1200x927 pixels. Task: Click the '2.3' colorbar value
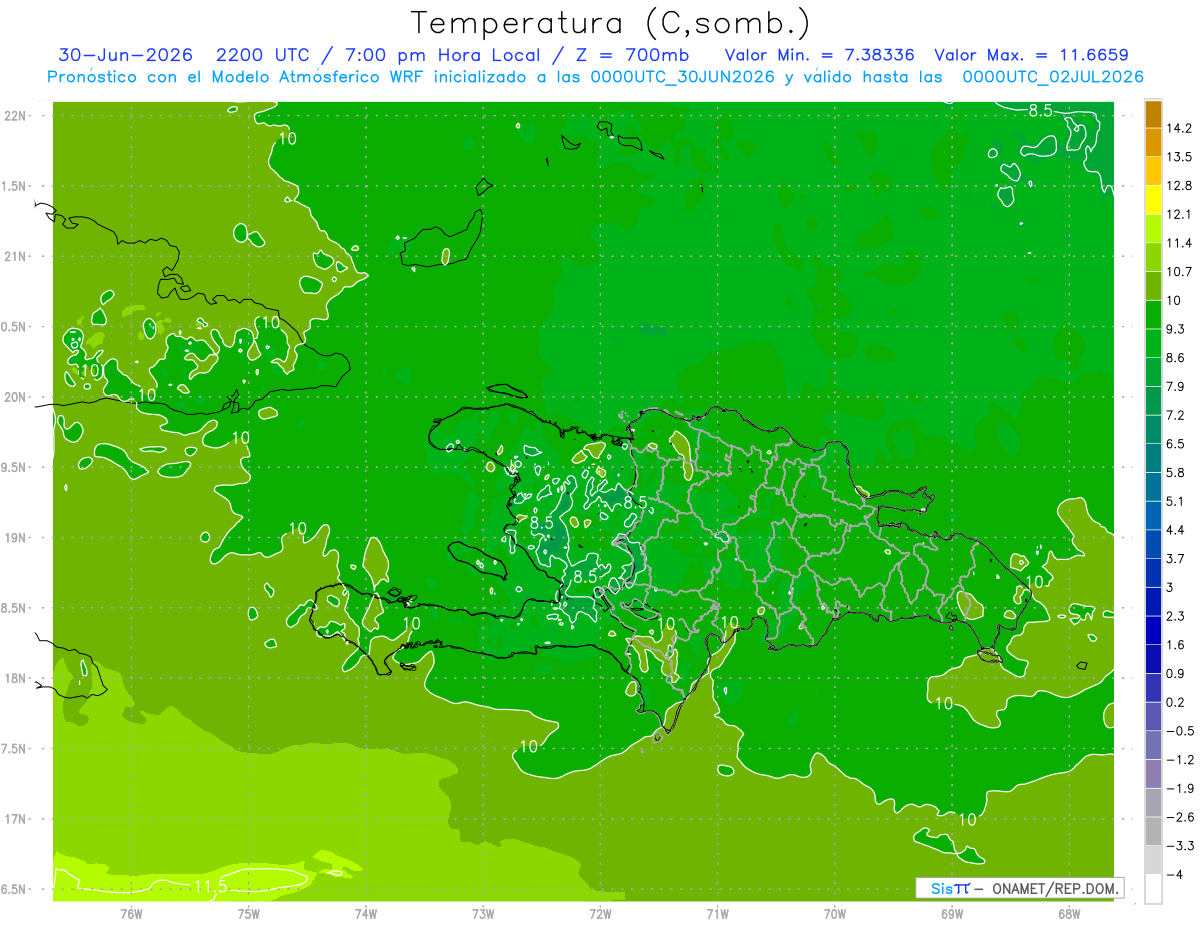tap(1176, 616)
